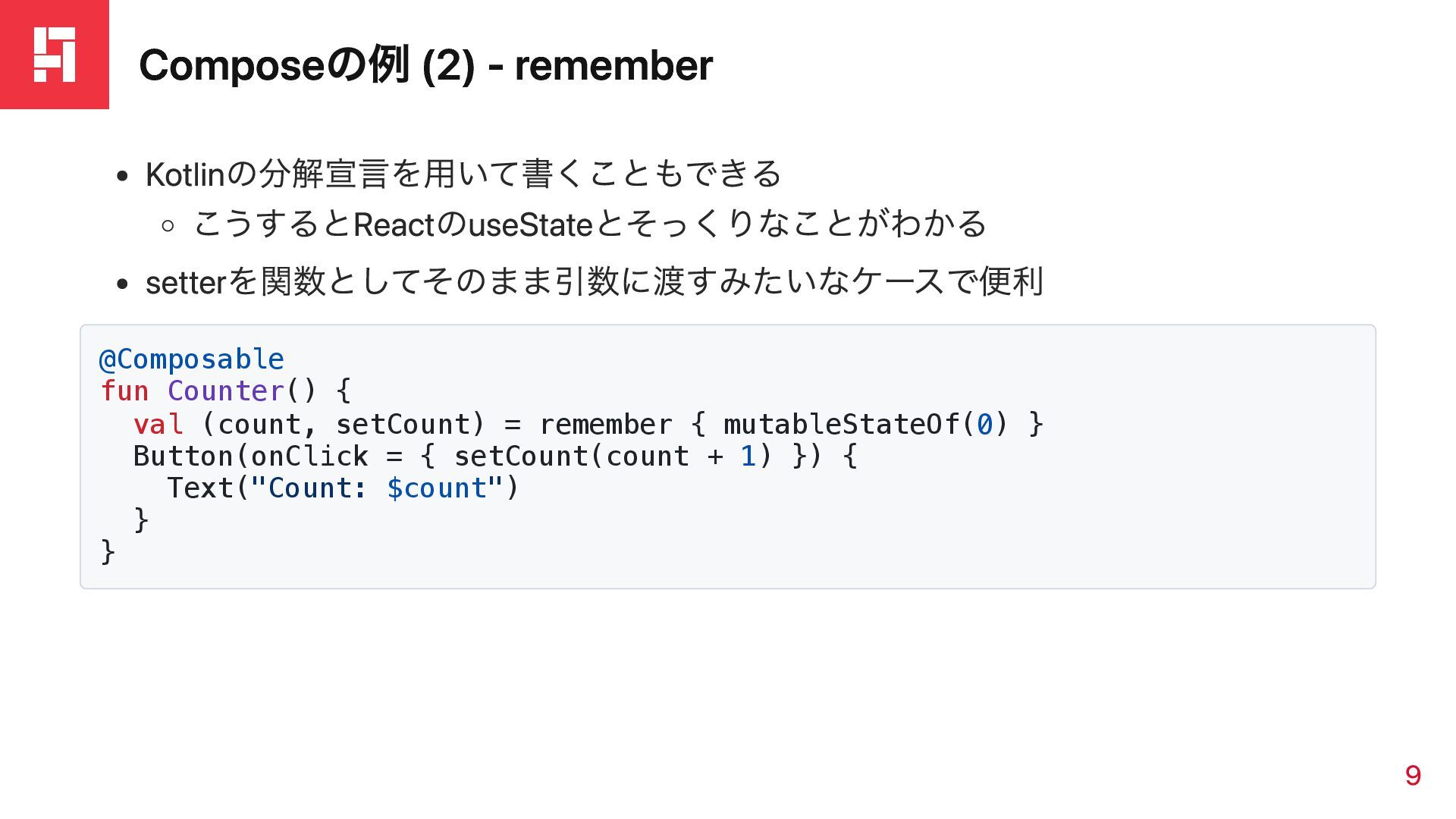Click the "Count: $count" string literal
Viewport: 1456px width, 819px height.
click(x=377, y=488)
